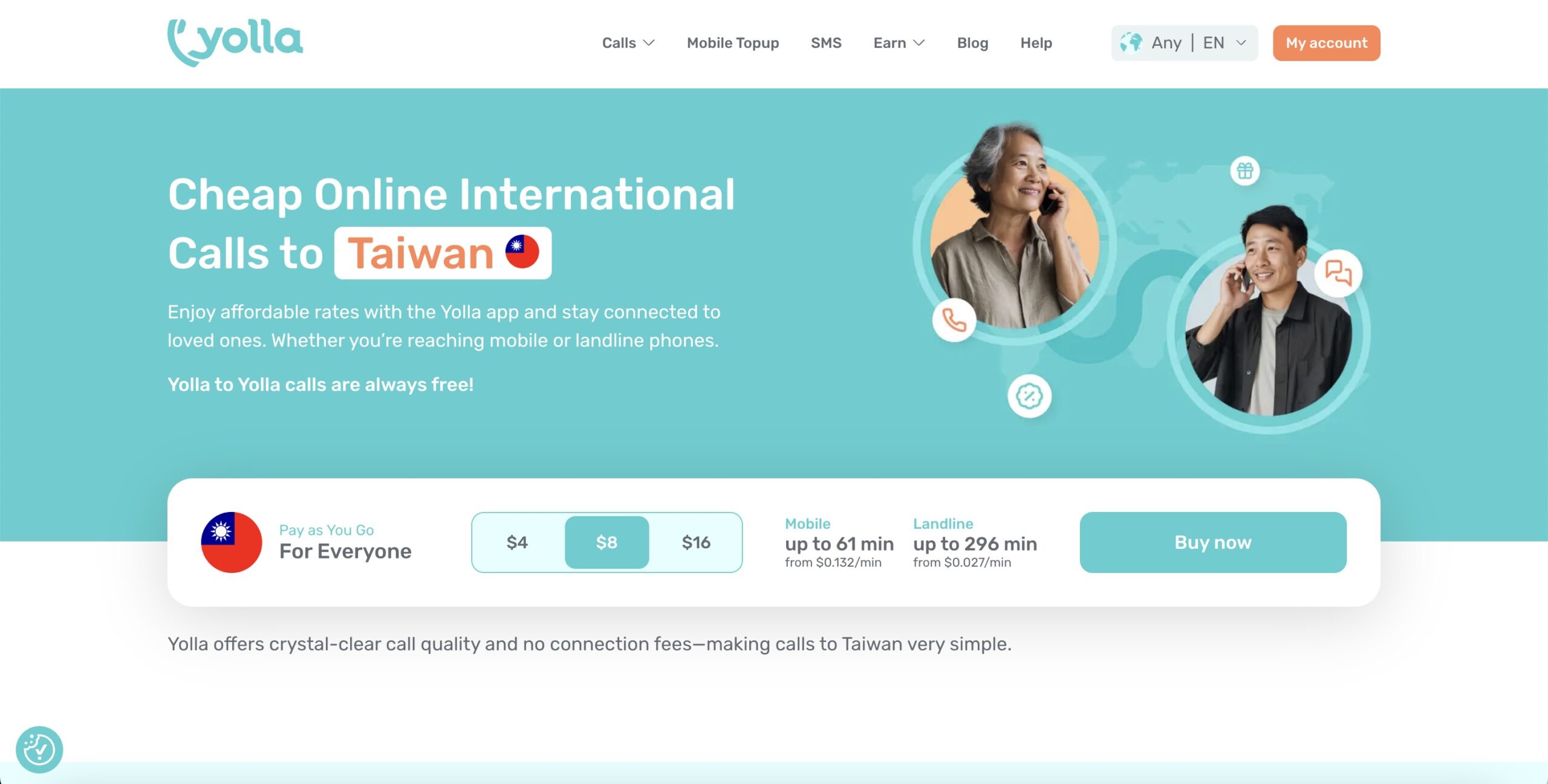The image size is (1548, 784).
Task: Expand the Earn dropdown menu
Action: tap(899, 43)
